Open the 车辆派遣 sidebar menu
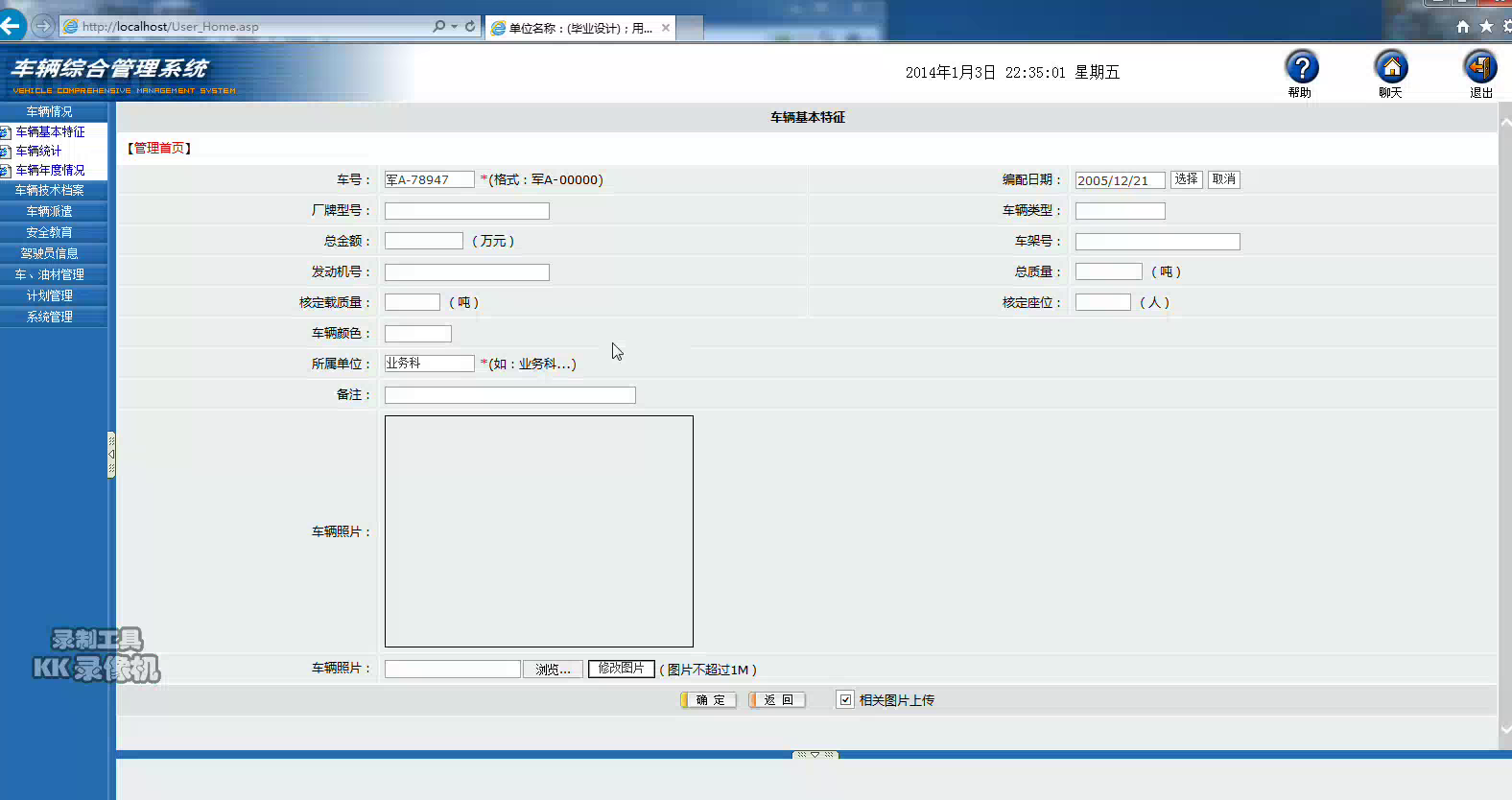This screenshot has height=800, width=1512. point(50,211)
